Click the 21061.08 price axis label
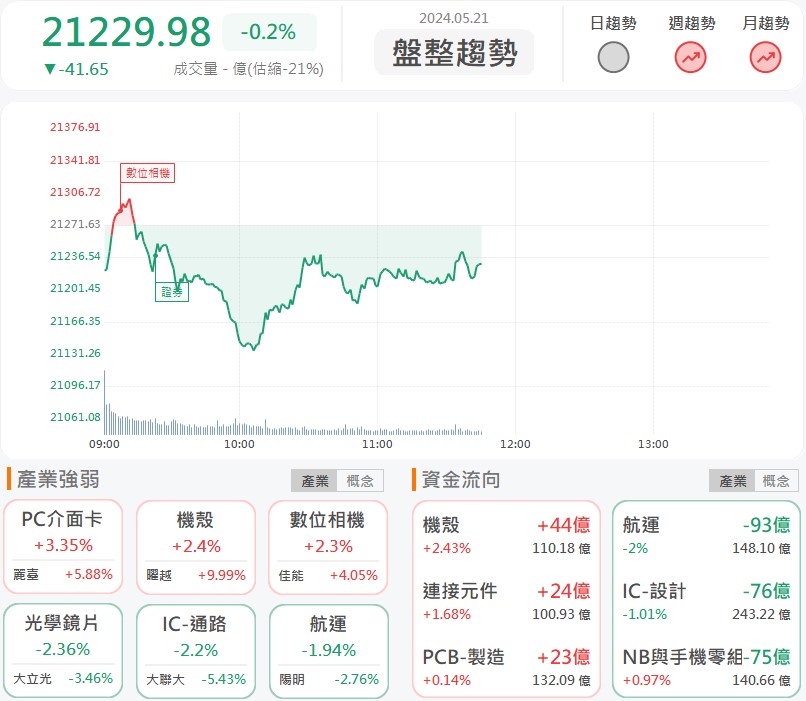This screenshot has height=701, width=806. pos(75,417)
